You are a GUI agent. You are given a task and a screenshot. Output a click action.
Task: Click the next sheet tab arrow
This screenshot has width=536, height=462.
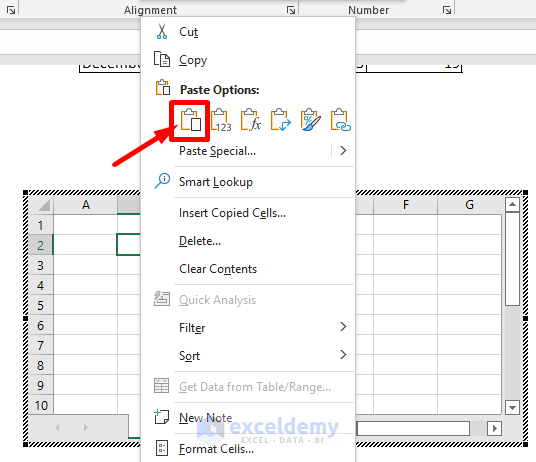(x=85, y=427)
